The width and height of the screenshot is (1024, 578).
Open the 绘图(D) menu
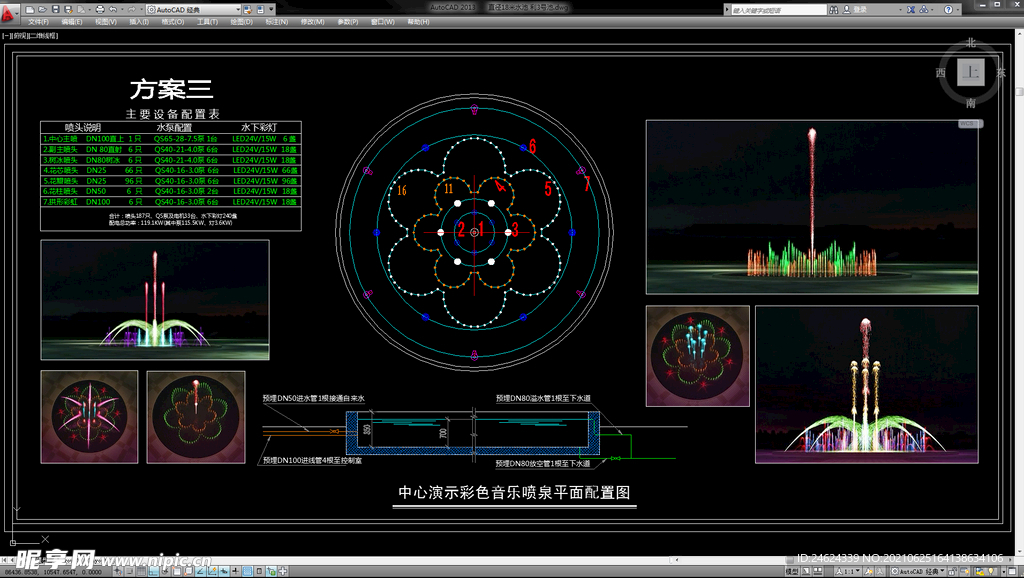pyautogui.click(x=241, y=21)
